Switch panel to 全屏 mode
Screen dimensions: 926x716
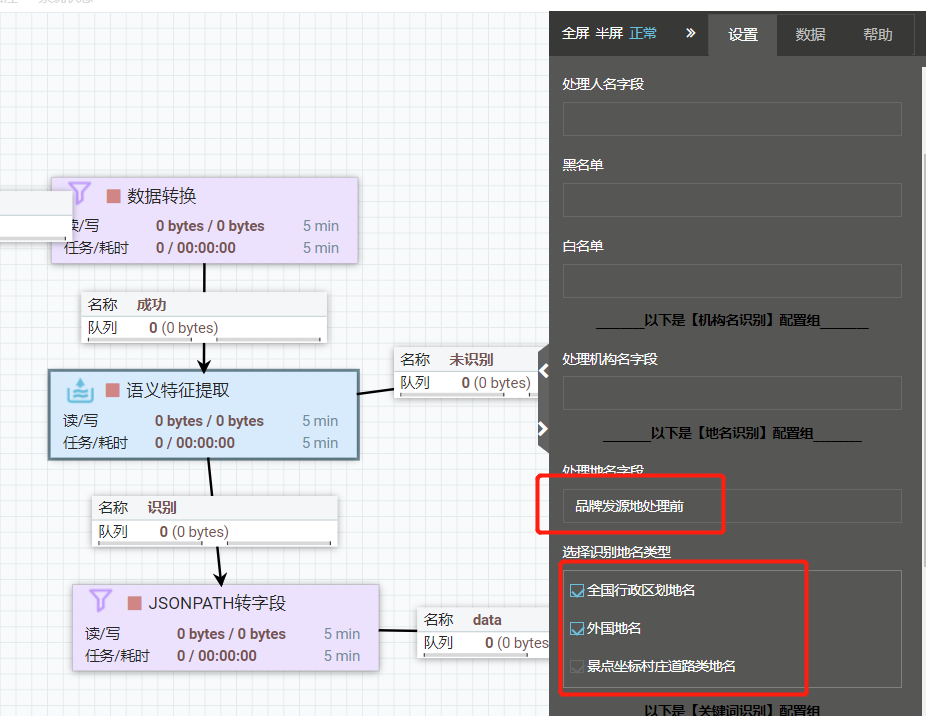pos(575,33)
